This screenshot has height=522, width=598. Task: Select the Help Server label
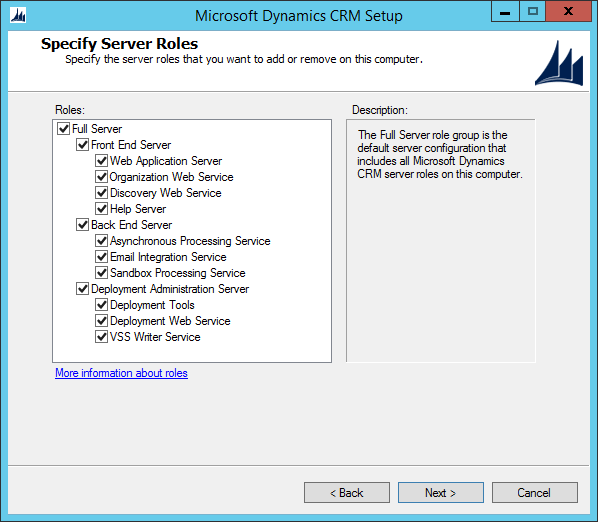pyautogui.click(x=138, y=209)
